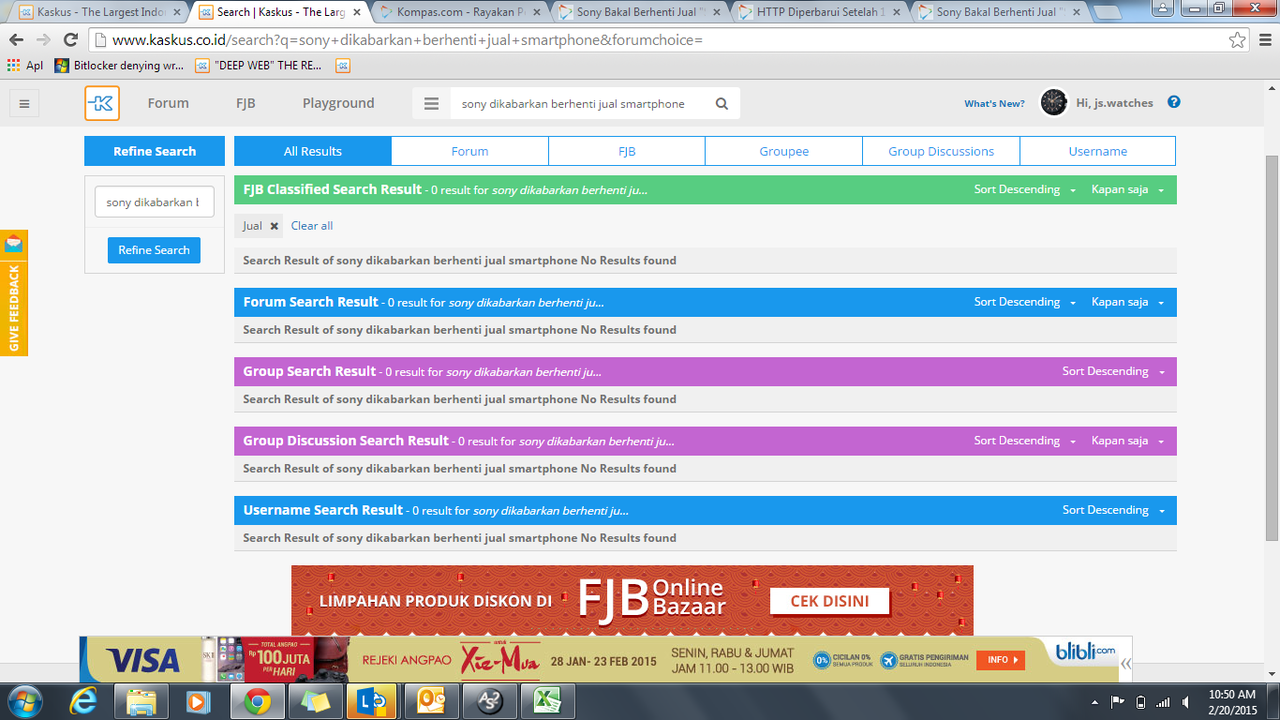Open Forum in top navigation
The width and height of the screenshot is (1280, 720).
[x=168, y=103]
